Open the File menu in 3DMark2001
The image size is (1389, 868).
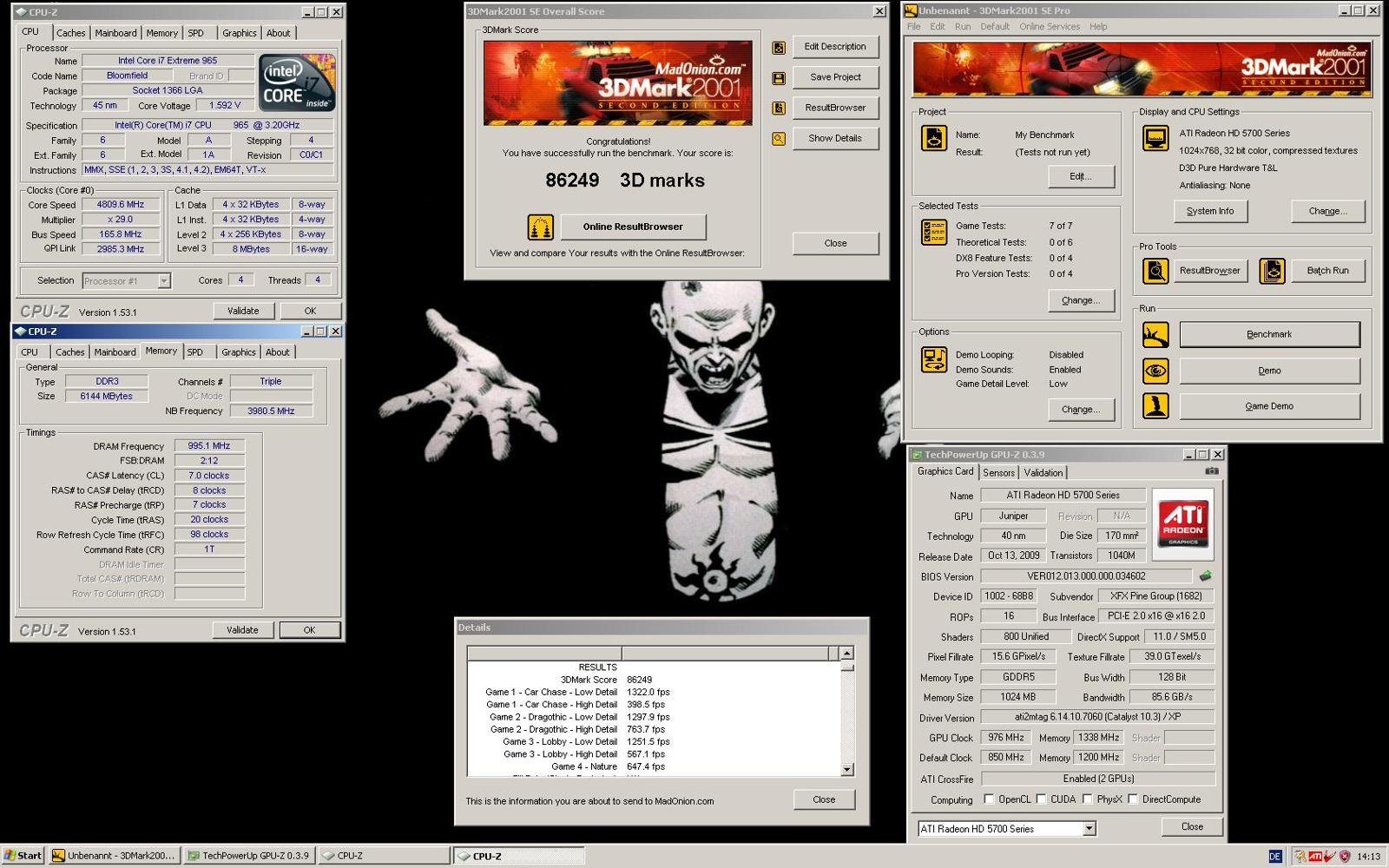(x=914, y=27)
